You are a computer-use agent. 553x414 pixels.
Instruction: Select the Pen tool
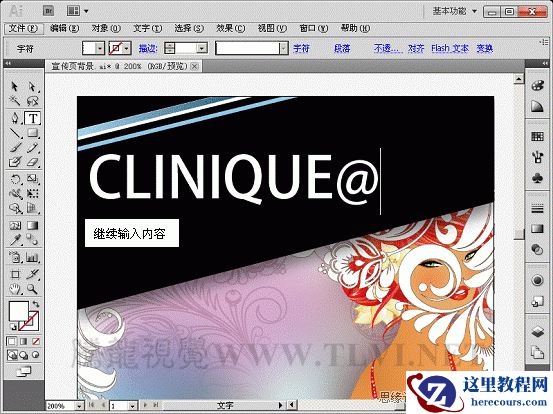tap(14, 118)
